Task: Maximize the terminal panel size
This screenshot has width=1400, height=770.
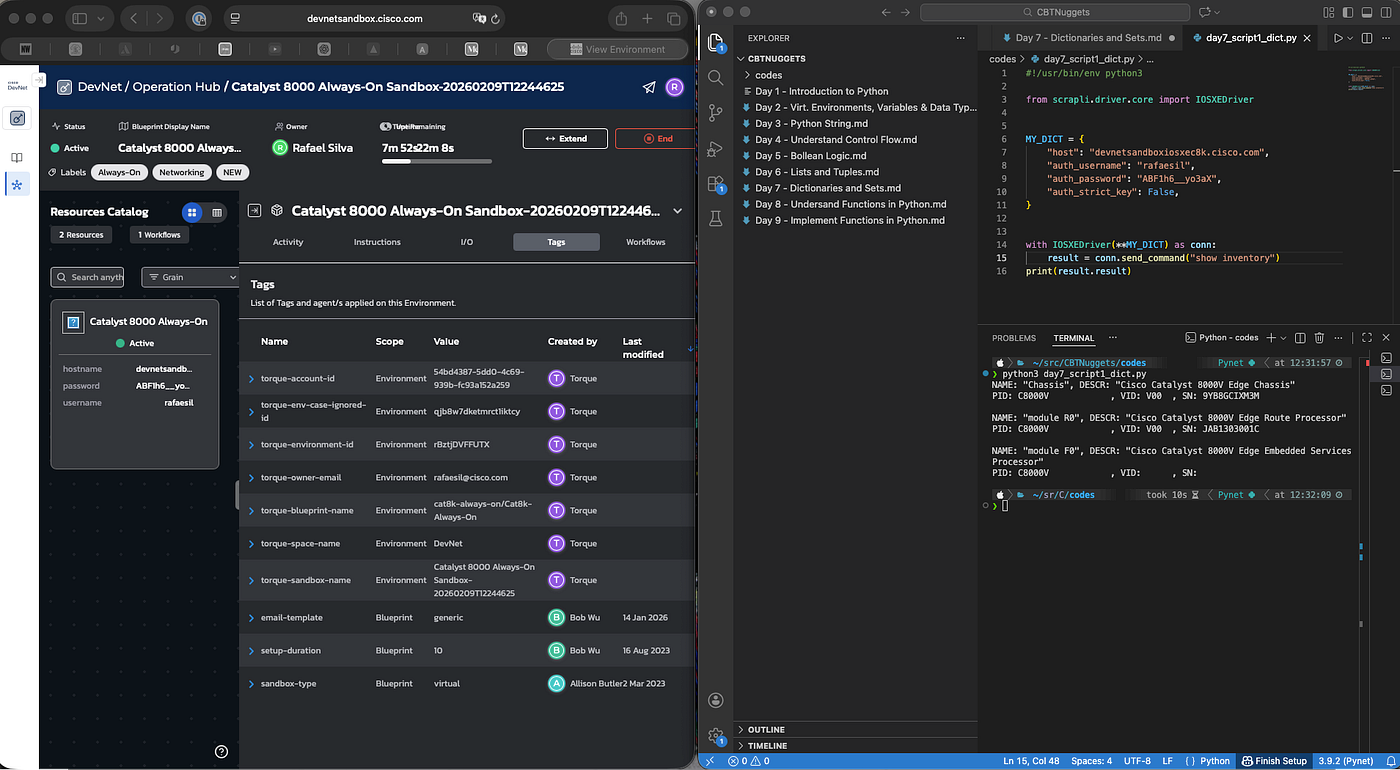Action: (x=1367, y=338)
